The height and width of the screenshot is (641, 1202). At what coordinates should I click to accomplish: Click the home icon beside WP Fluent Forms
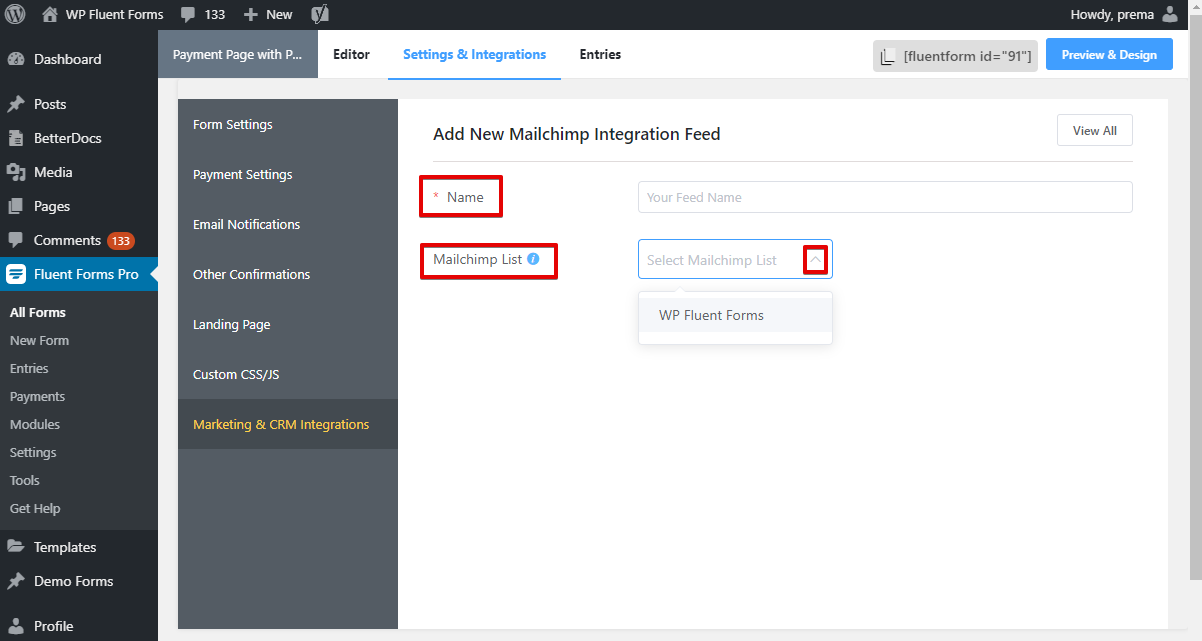[50, 14]
